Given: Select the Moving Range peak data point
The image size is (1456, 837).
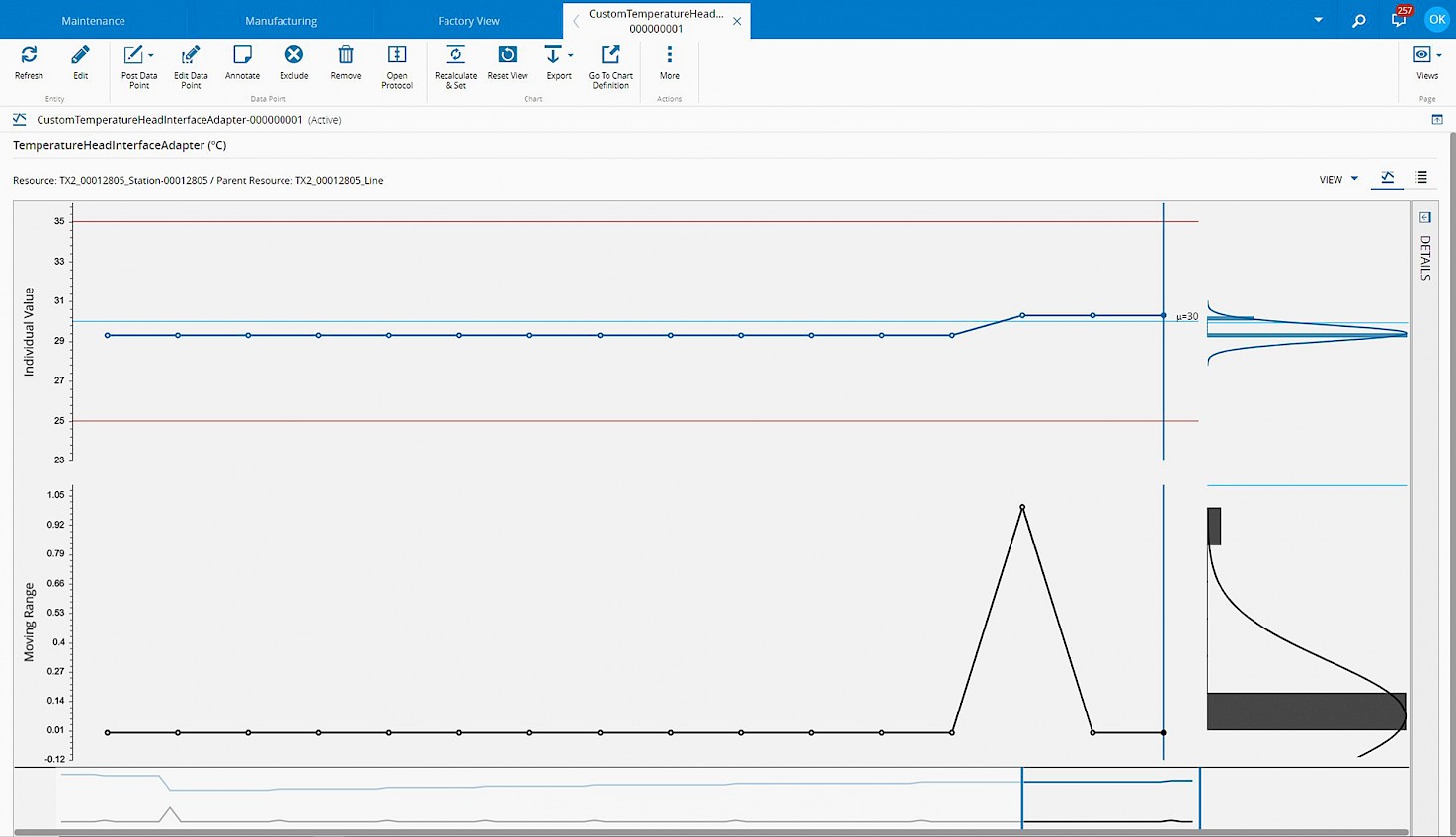Looking at the screenshot, I should tap(1022, 507).
